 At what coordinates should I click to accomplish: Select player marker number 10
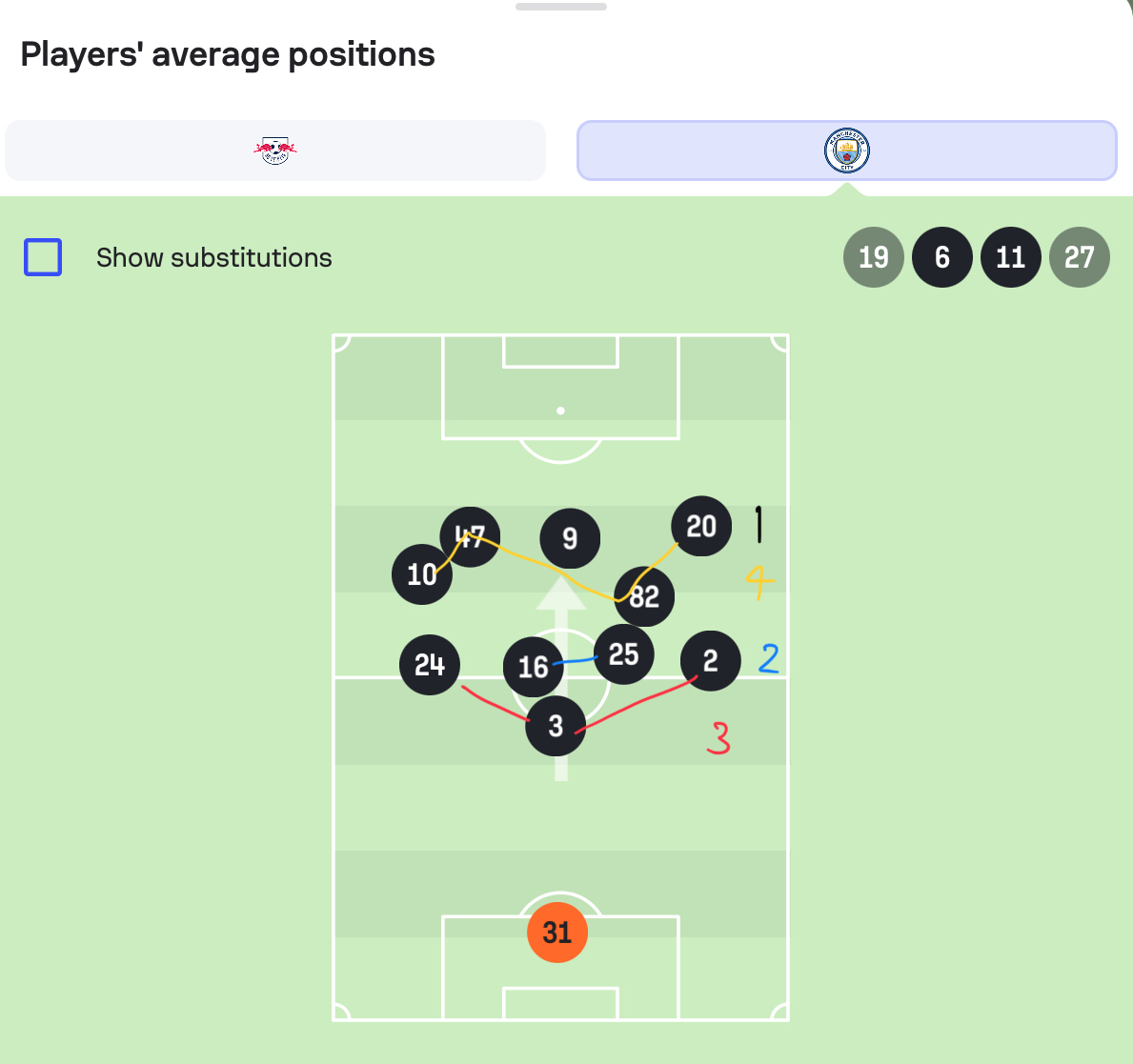422,574
